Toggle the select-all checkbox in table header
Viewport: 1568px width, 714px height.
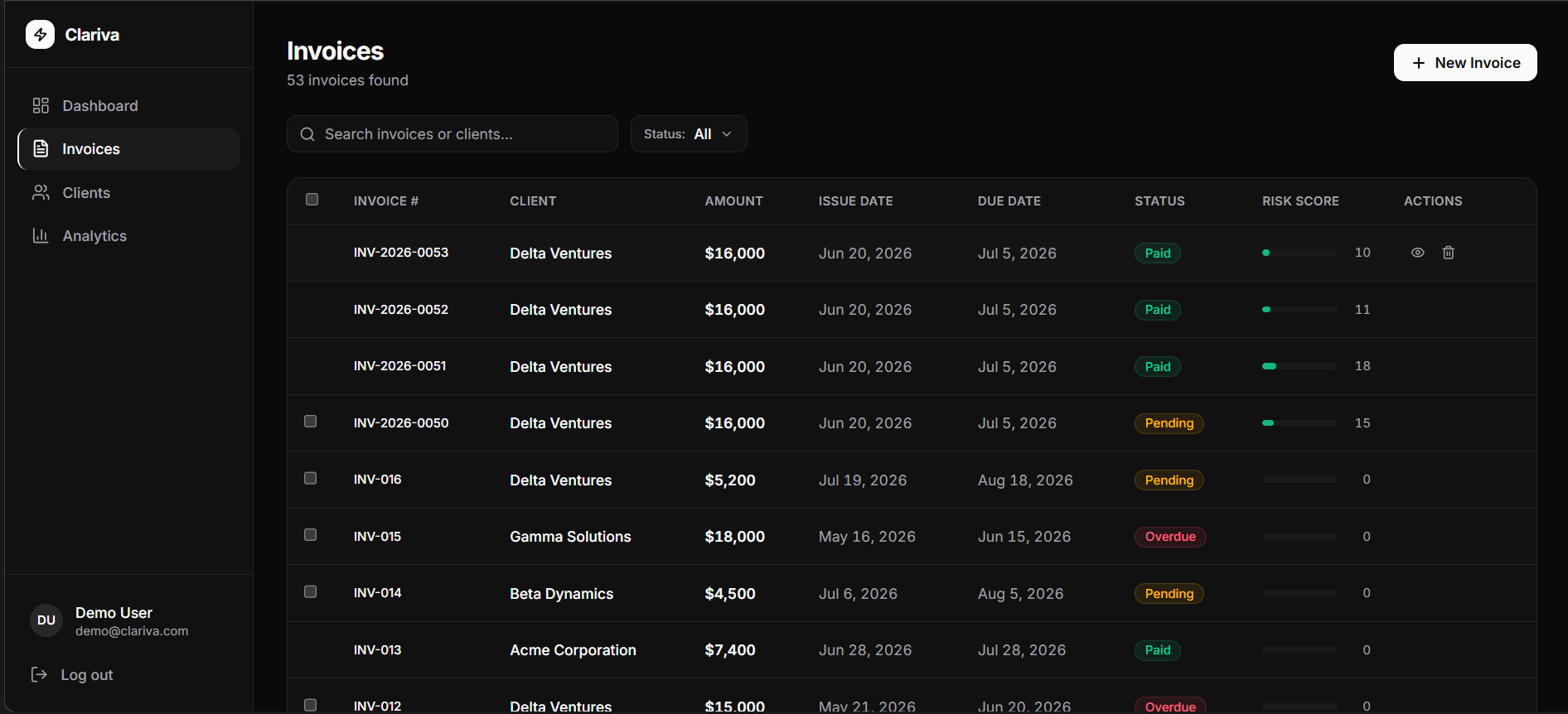tap(312, 200)
